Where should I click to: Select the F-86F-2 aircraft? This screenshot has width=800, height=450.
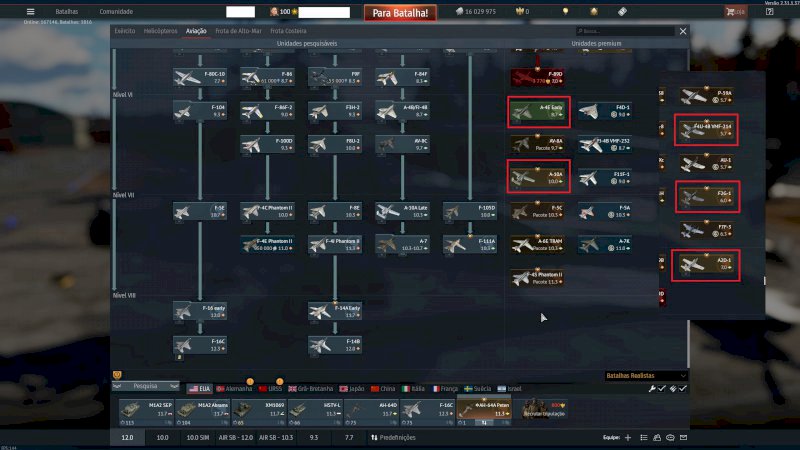[x=267, y=111]
